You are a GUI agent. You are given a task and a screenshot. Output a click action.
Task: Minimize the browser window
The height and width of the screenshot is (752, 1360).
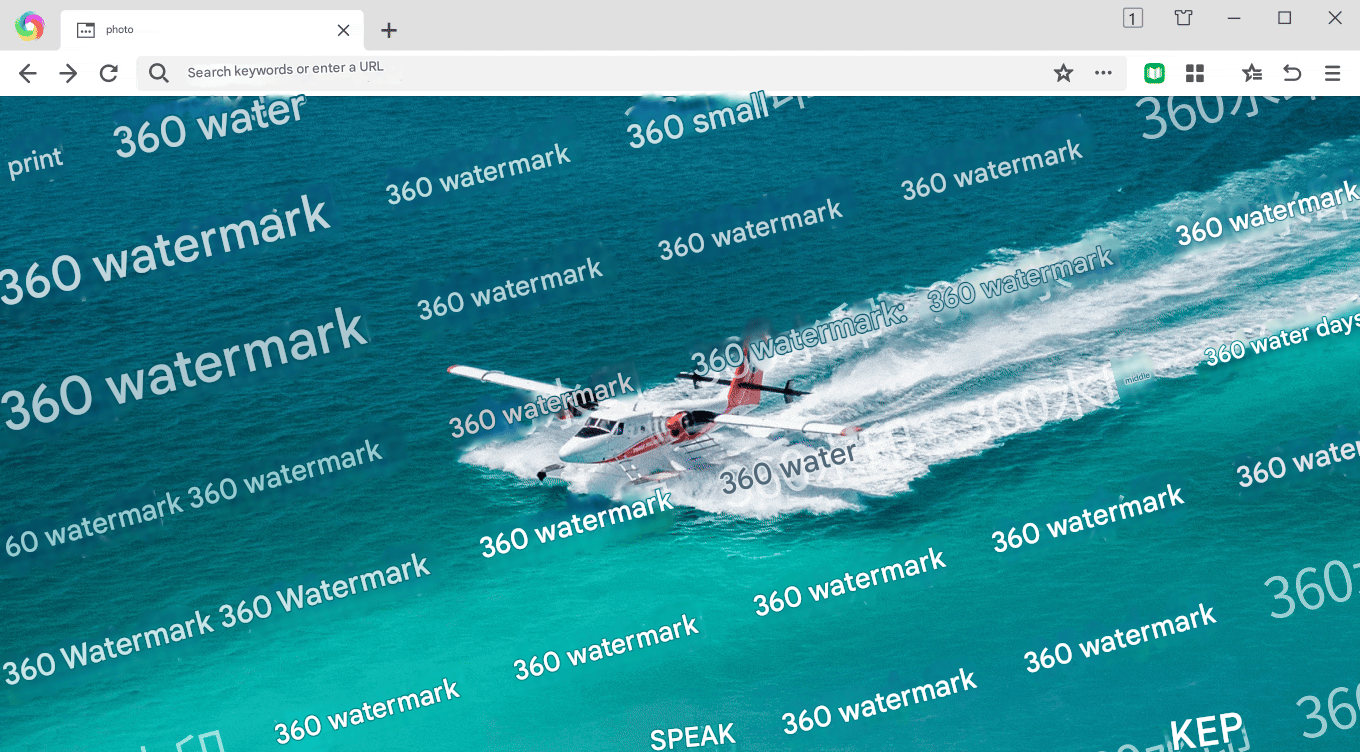[x=1233, y=18]
